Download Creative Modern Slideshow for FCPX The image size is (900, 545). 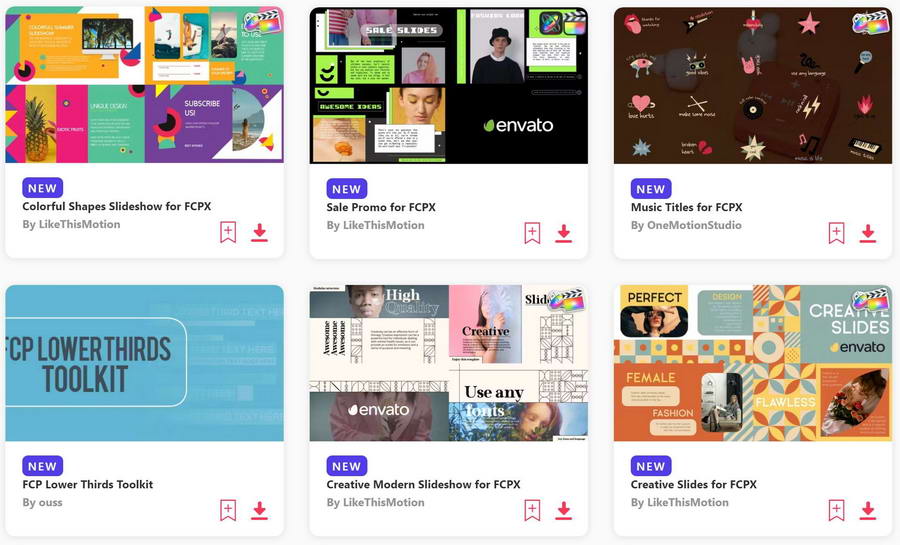[x=564, y=510]
